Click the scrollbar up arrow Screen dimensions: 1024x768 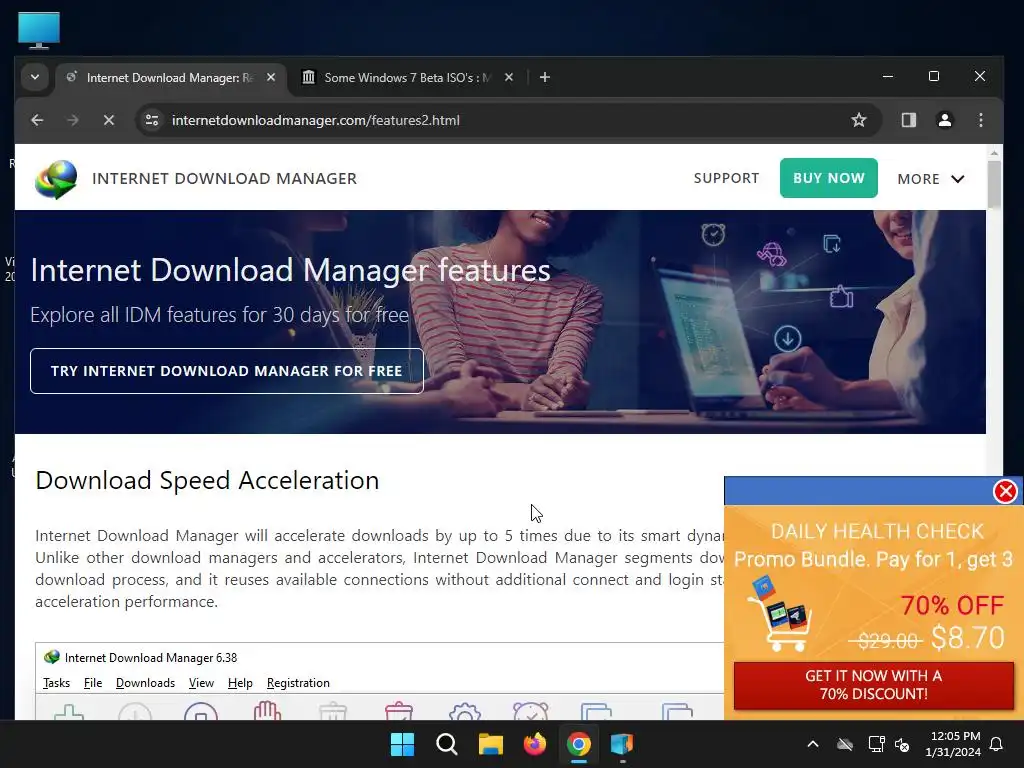click(994, 153)
